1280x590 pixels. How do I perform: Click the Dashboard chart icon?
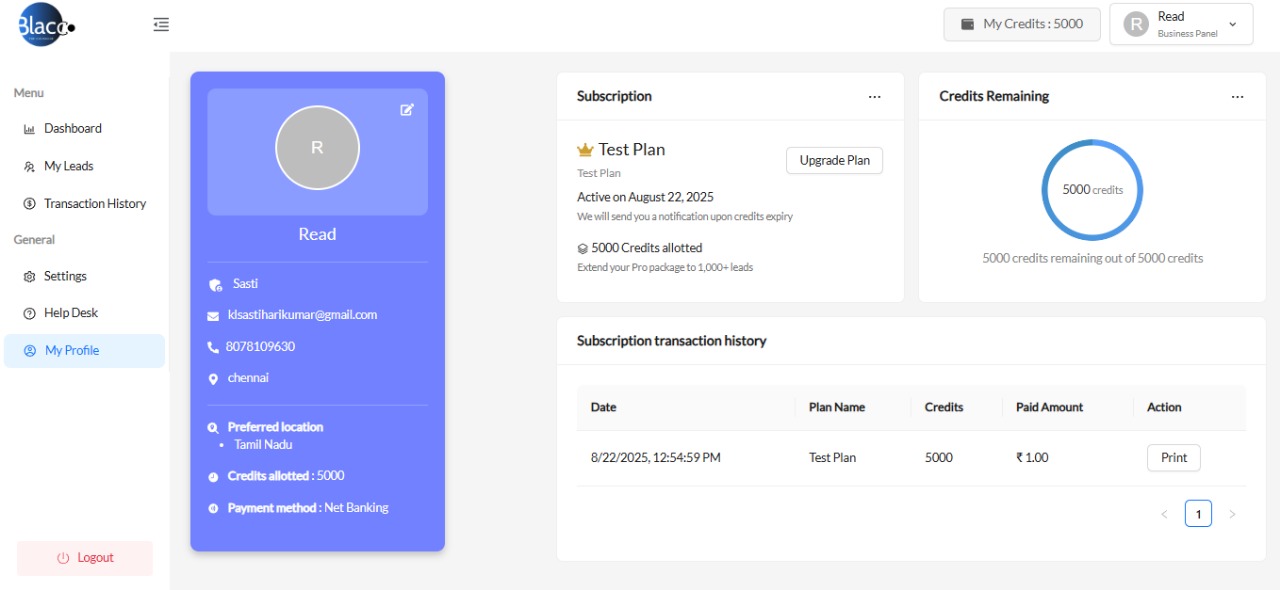(x=29, y=129)
